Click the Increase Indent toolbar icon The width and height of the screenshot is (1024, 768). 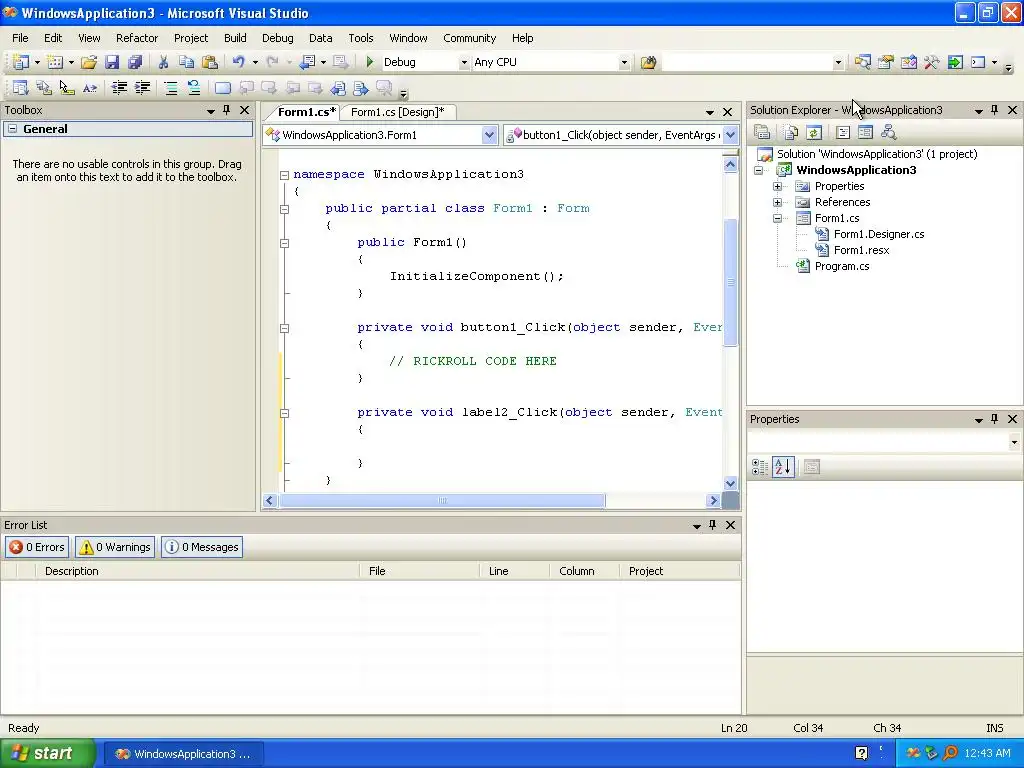point(142,88)
